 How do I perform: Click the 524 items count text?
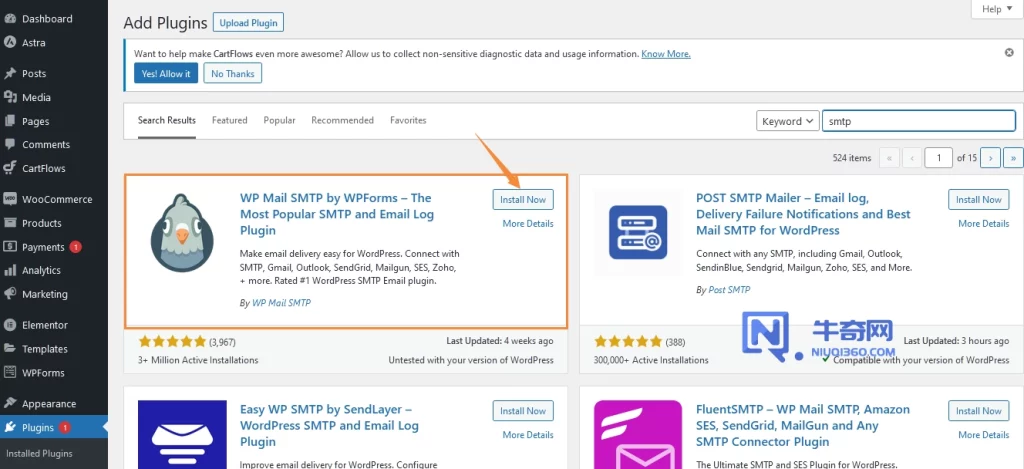(x=852, y=158)
